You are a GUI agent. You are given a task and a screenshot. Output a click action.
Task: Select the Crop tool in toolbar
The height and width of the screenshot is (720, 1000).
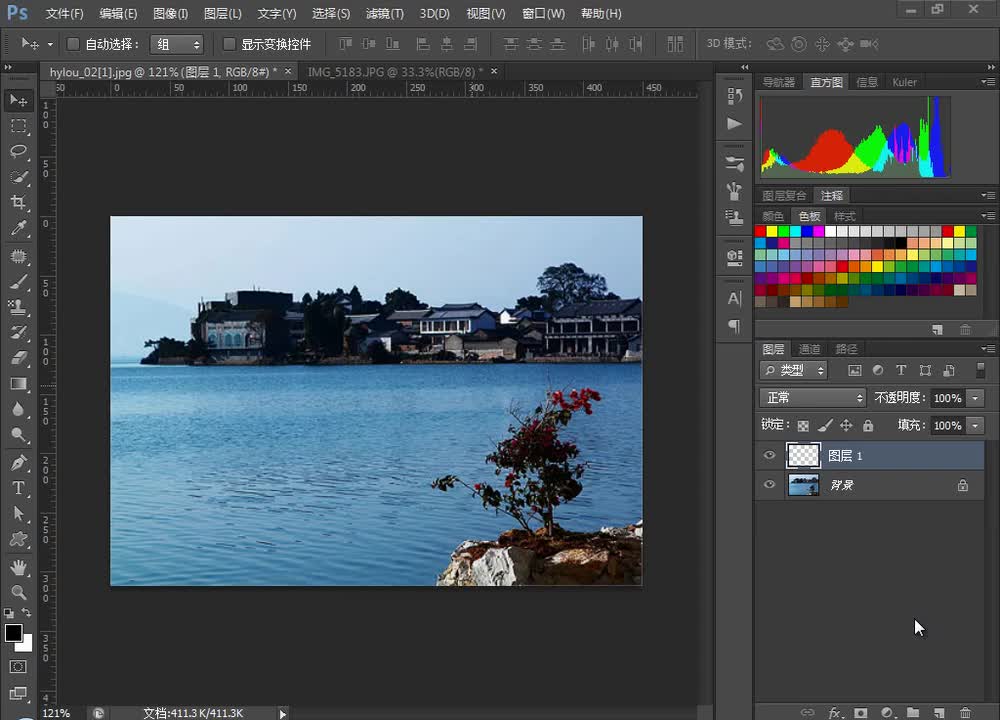(19, 203)
